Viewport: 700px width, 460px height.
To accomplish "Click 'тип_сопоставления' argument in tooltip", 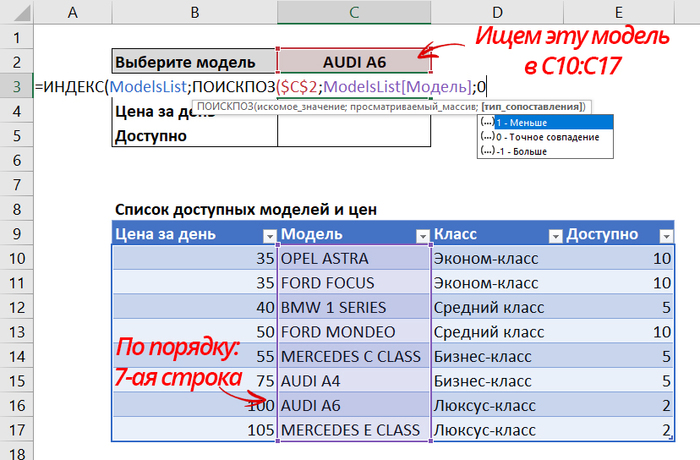I will (532, 107).
